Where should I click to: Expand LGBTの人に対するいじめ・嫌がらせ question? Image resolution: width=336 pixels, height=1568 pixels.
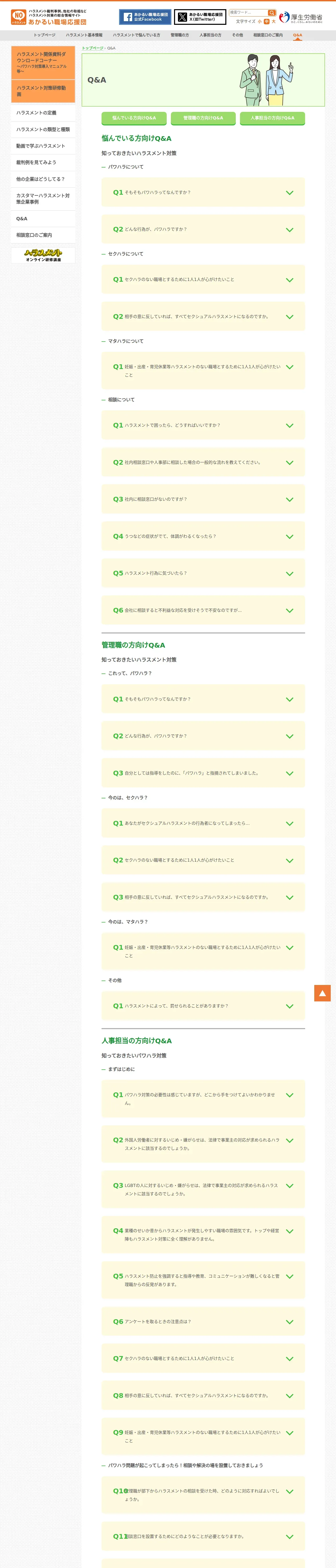click(x=203, y=1189)
